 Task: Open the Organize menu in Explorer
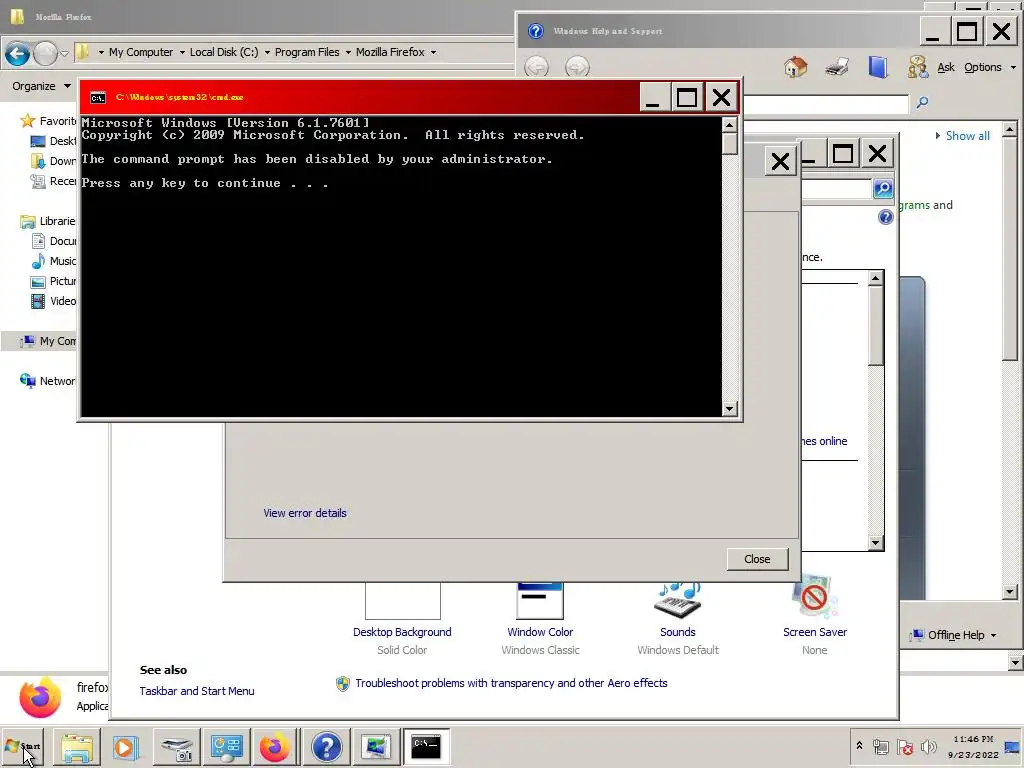(x=41, y=86)
